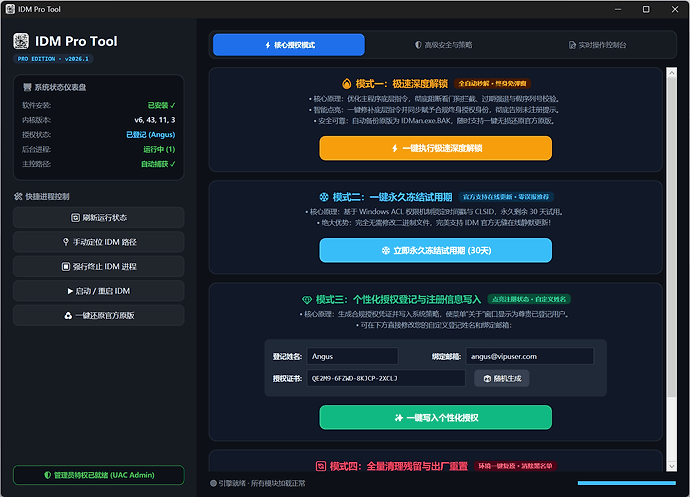Click the 启动 / 重启 IDM button

coord(99,291)
